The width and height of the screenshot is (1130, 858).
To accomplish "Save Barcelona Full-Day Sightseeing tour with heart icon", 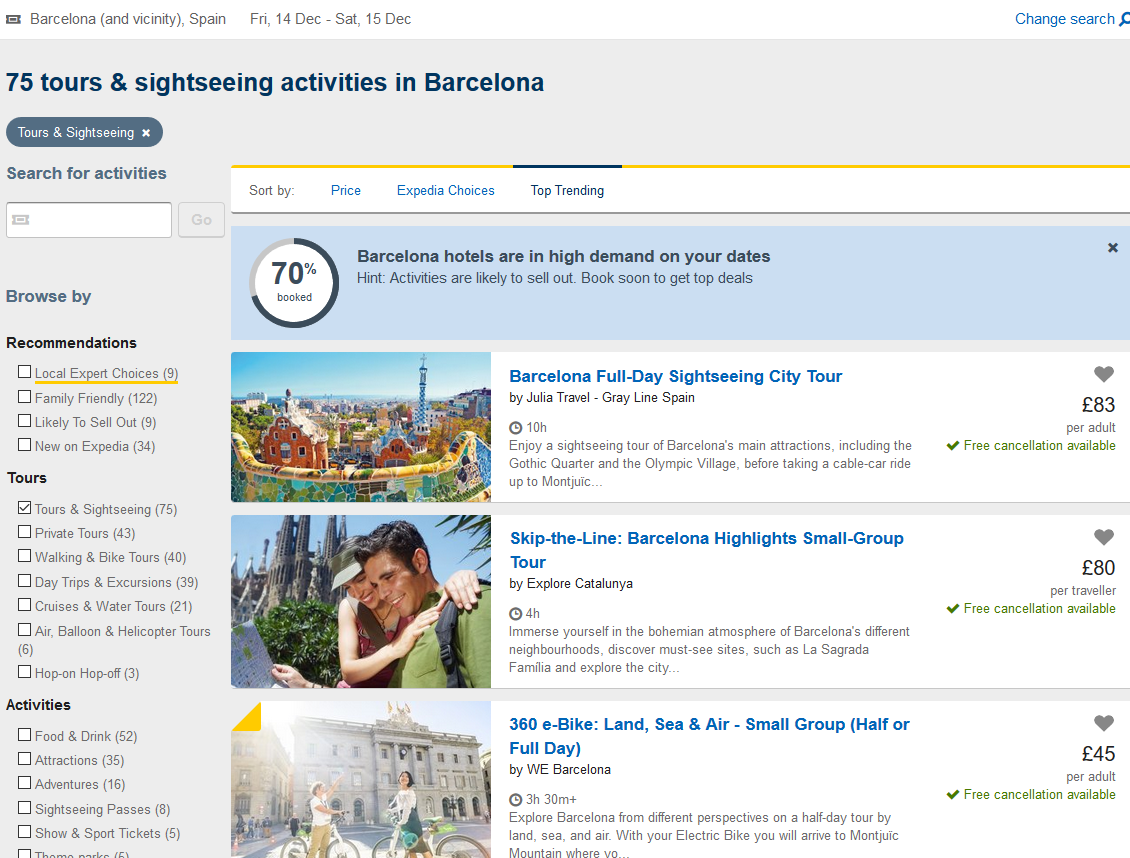I will (1103, 375).
